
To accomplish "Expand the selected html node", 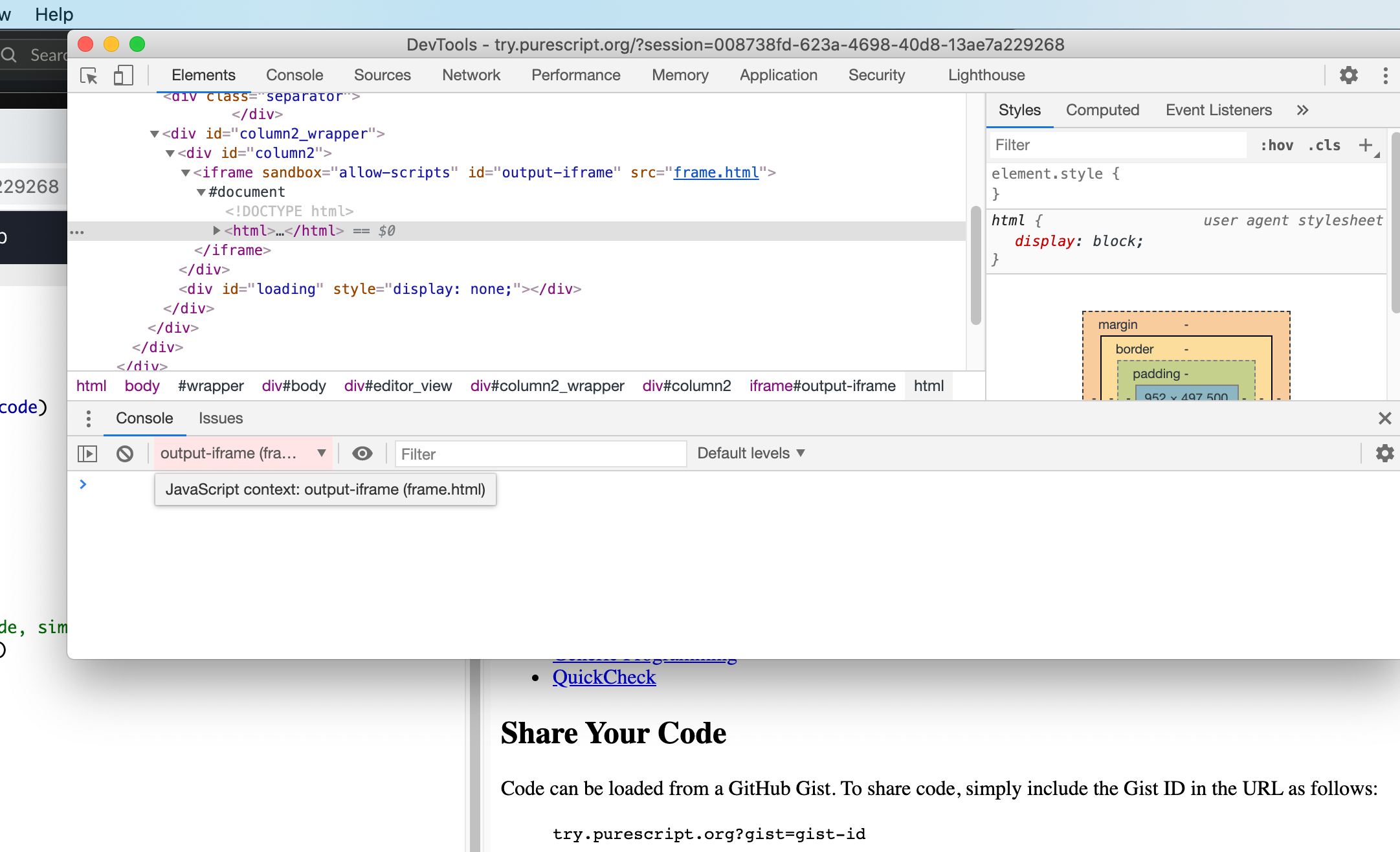I will pos(217,230).
